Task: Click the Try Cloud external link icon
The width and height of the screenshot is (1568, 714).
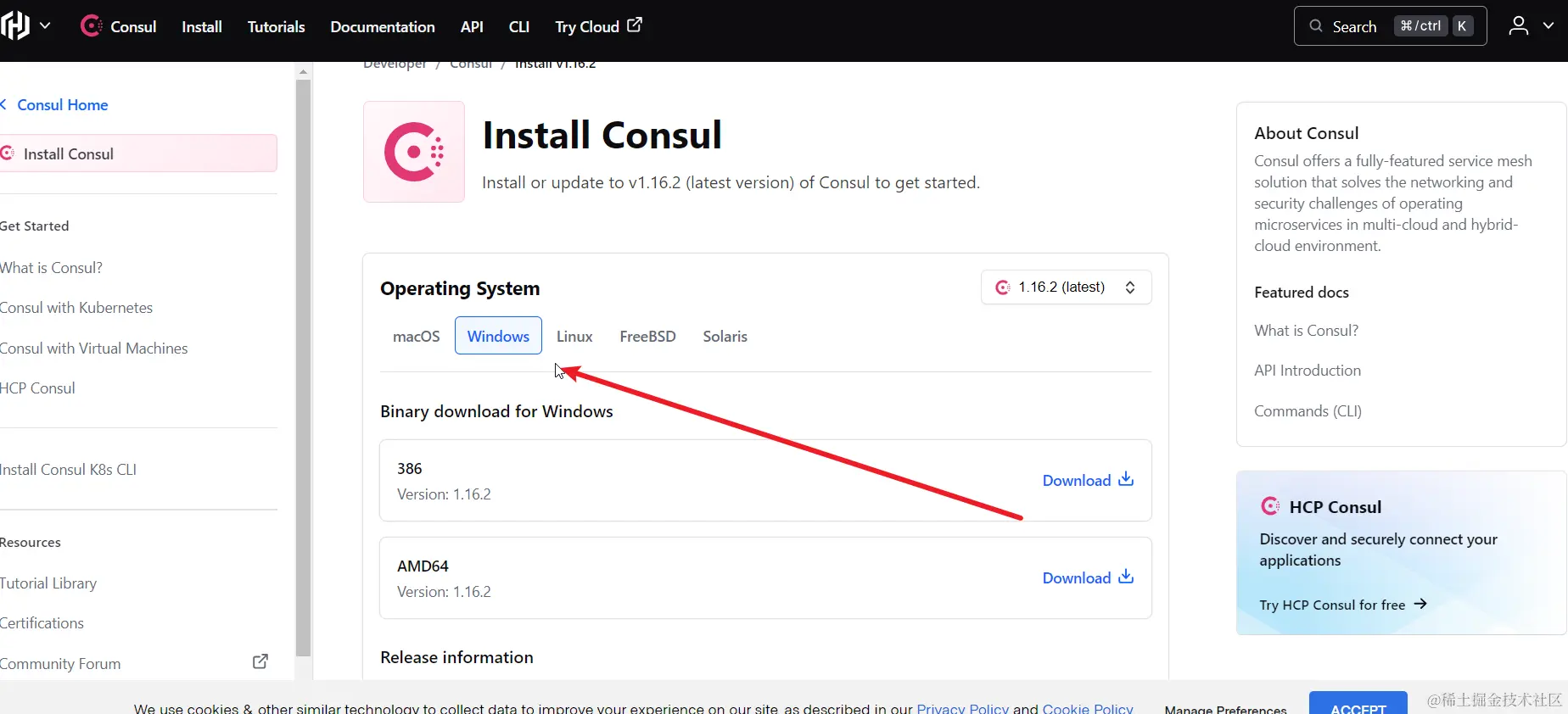Action: coord(635,25)
